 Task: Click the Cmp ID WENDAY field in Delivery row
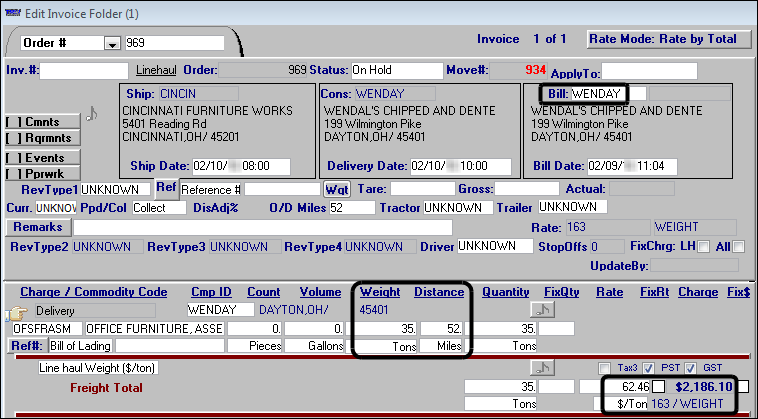click(x=220, y=309)
